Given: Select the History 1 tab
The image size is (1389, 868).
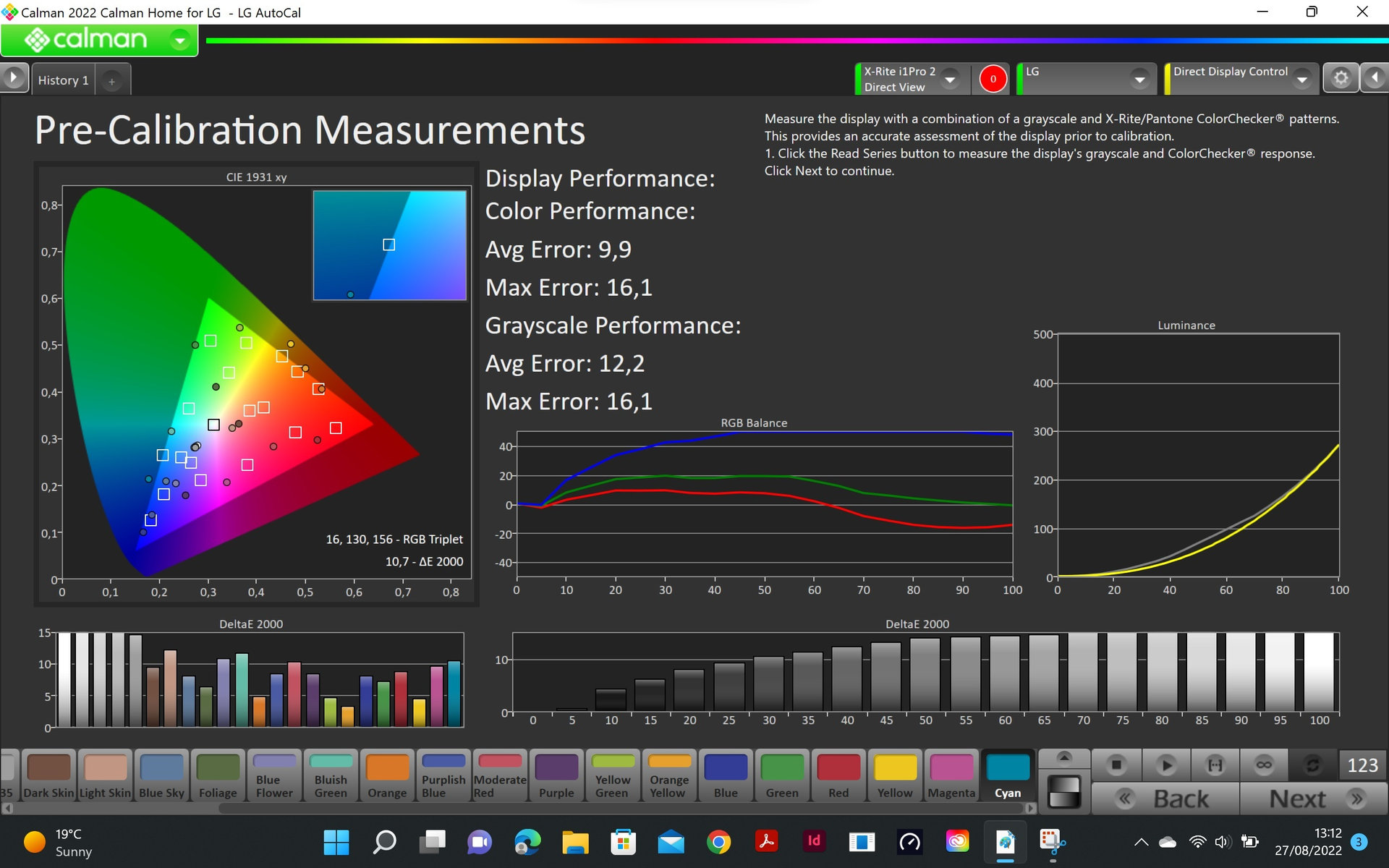Looking at the screenshot, I should (x=64, y=80).
